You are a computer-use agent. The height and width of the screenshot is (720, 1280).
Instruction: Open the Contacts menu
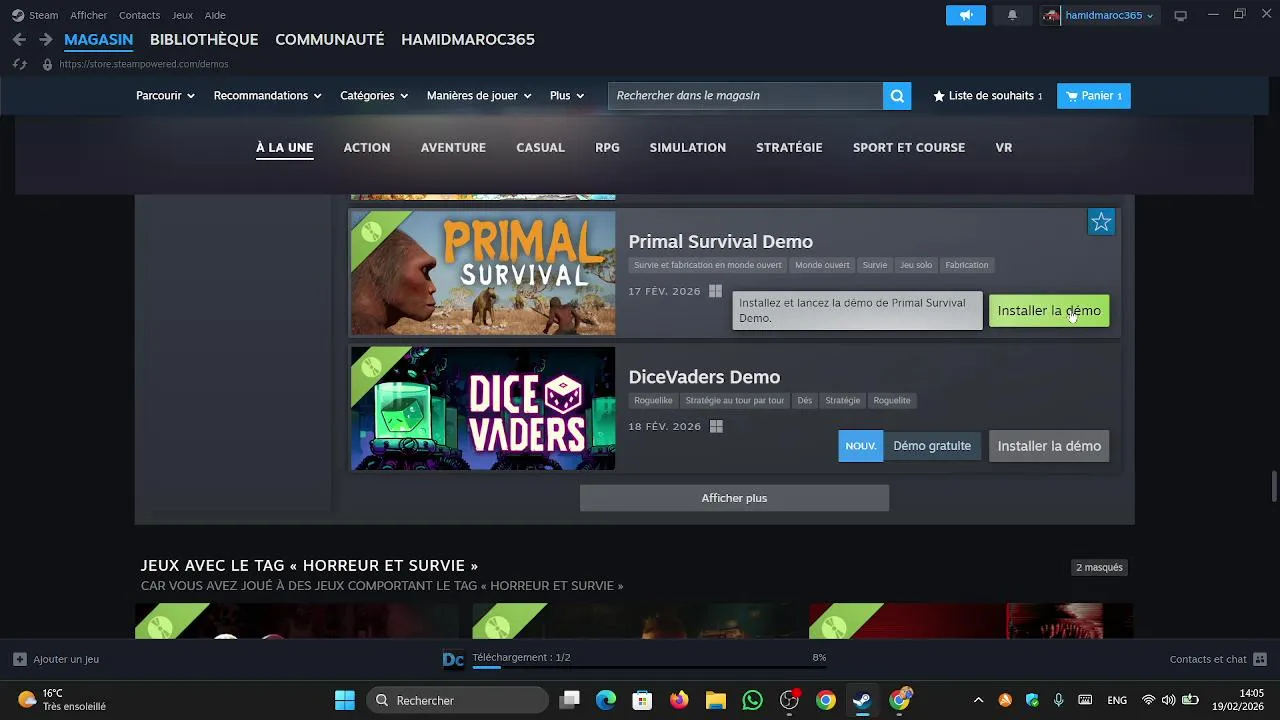139,15
